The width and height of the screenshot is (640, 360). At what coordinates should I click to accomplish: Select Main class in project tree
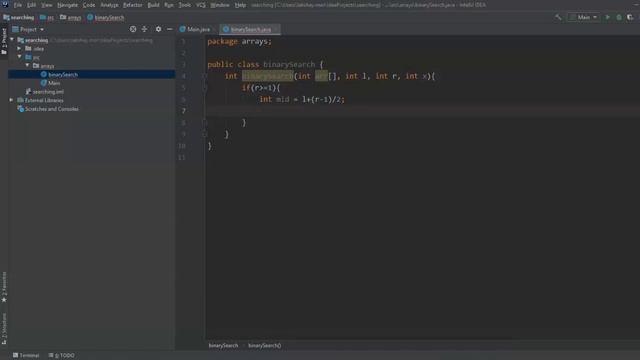click(54, 83)
